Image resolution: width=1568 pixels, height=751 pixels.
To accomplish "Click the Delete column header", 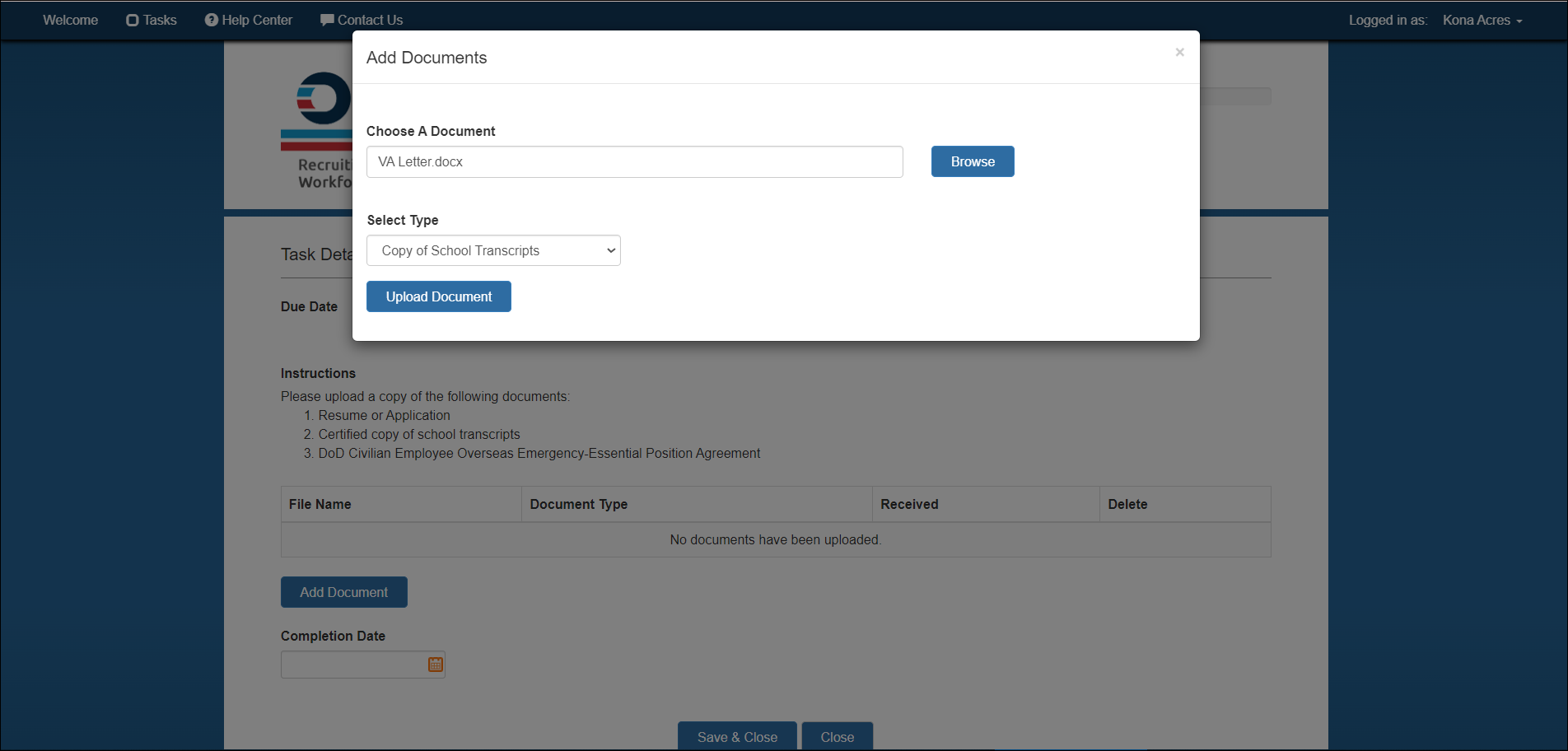I will [1185, 504].
